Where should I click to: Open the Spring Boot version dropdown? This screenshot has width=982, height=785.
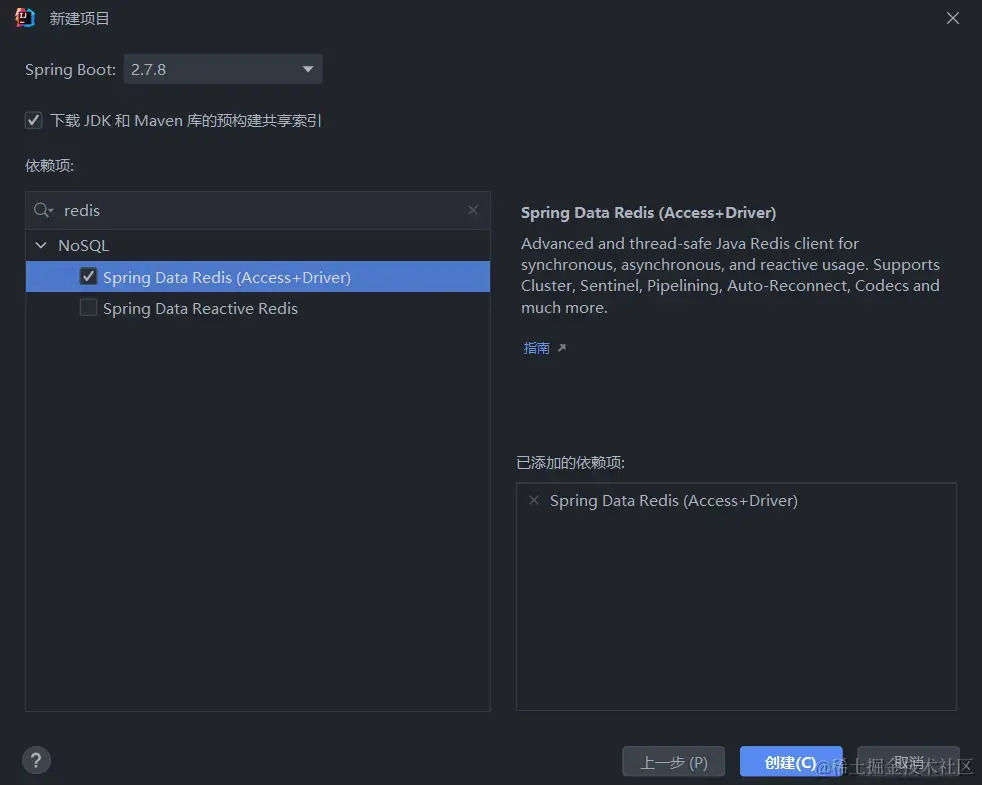pos(223,69)
